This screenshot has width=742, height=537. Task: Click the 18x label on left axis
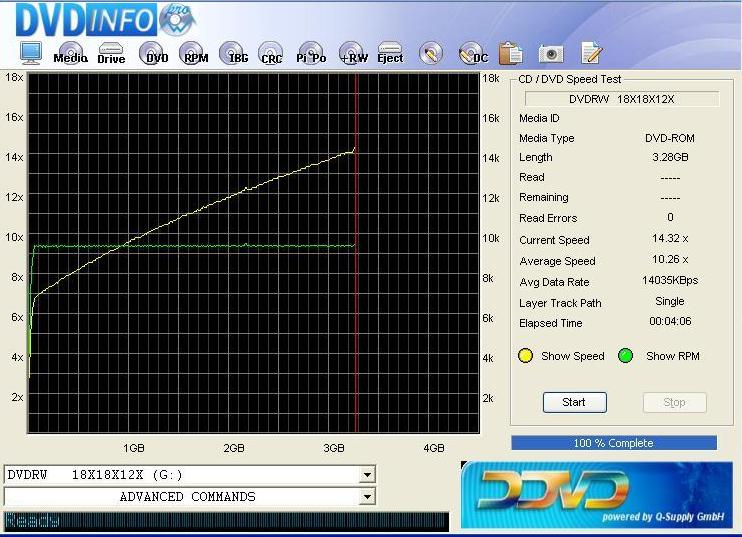click(x=14, y=78)
